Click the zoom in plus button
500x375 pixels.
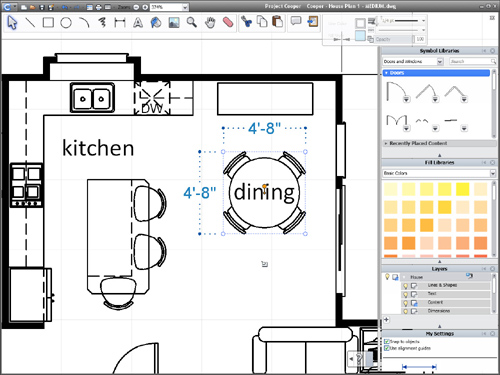(x=145, y=7)
